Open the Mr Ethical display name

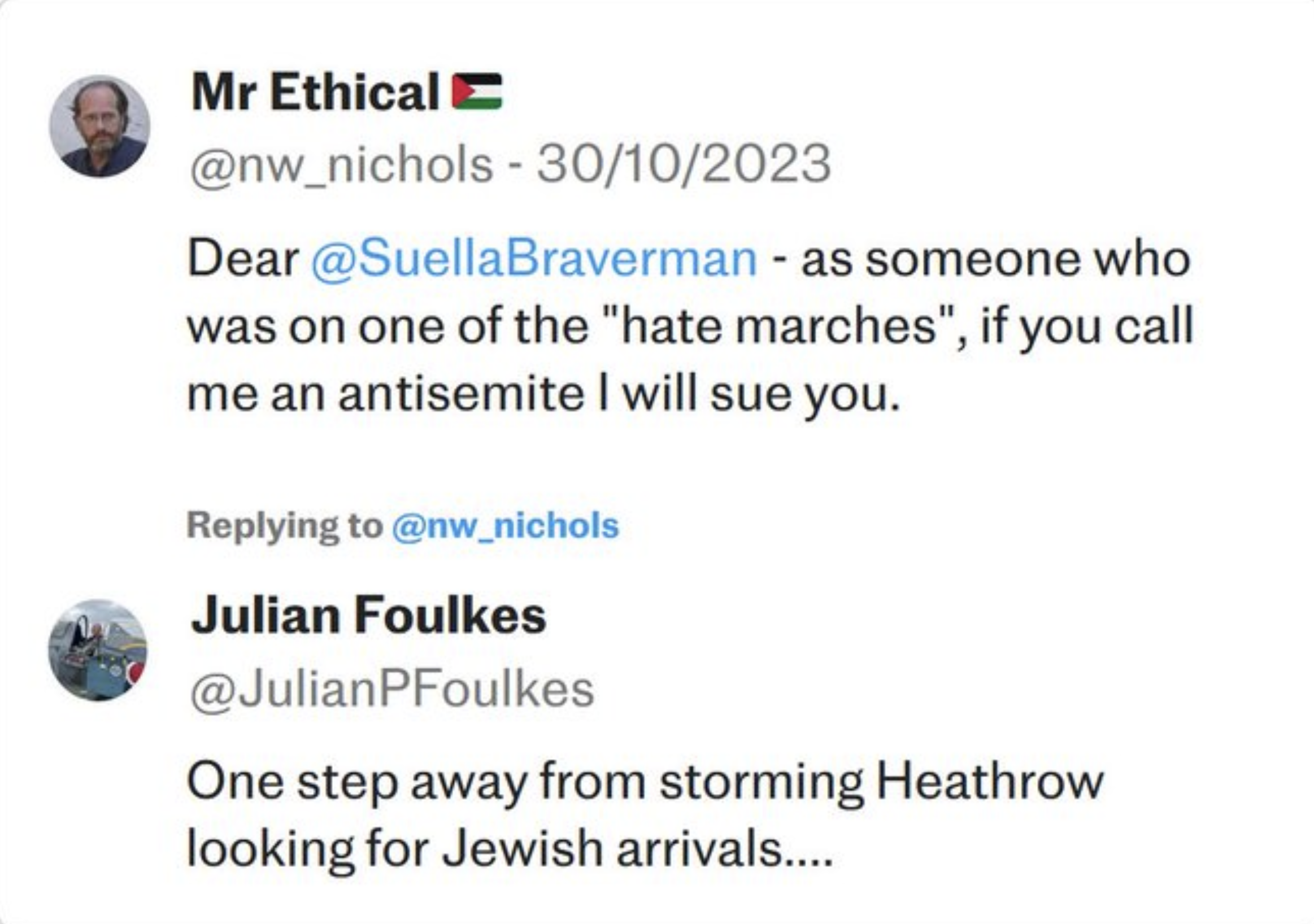[316, 92]
